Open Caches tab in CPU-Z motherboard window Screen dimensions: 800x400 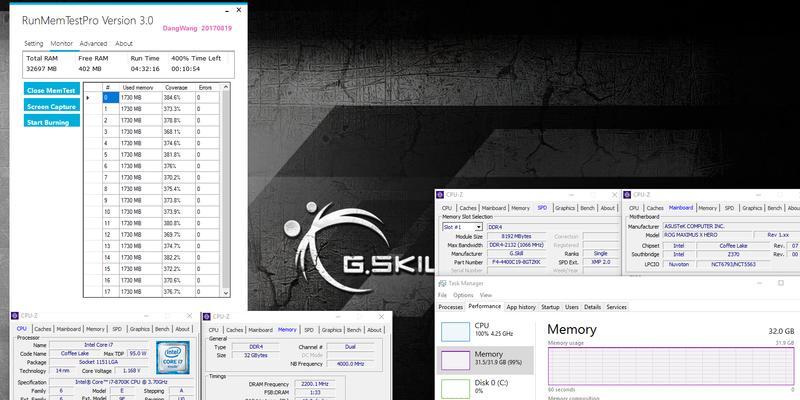pyautogui.click(x=655, y=208)
